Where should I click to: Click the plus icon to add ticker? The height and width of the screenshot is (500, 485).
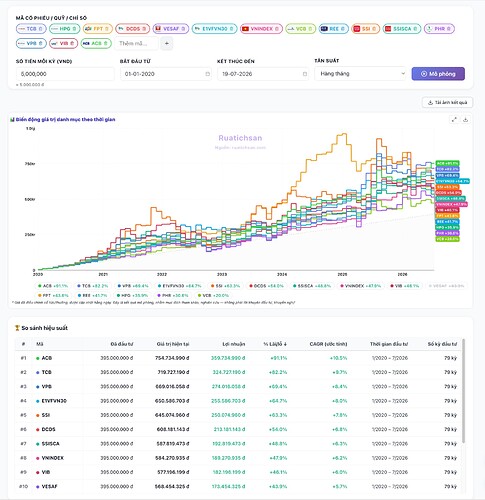167,43
